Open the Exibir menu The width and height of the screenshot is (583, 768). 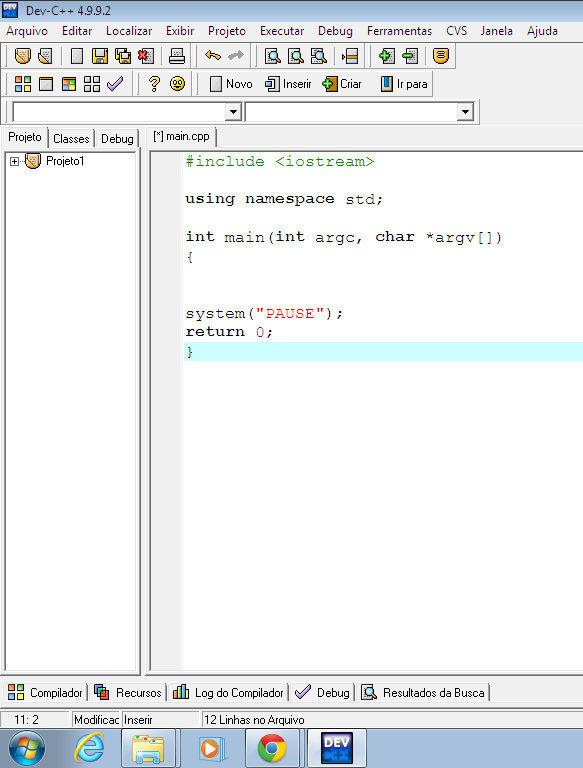click(180, 31)
